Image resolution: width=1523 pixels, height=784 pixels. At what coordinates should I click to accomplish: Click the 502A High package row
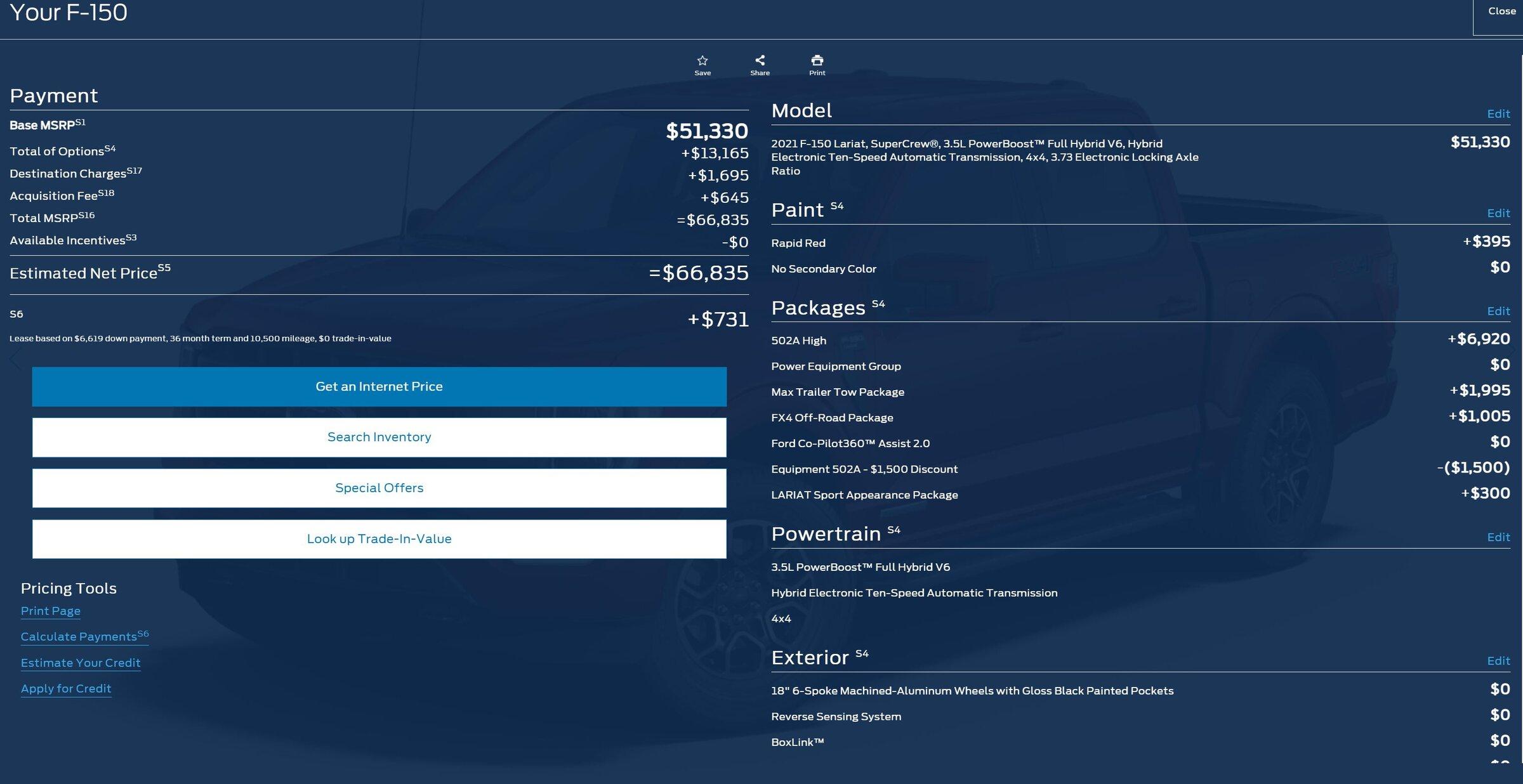pos(1140,340)
